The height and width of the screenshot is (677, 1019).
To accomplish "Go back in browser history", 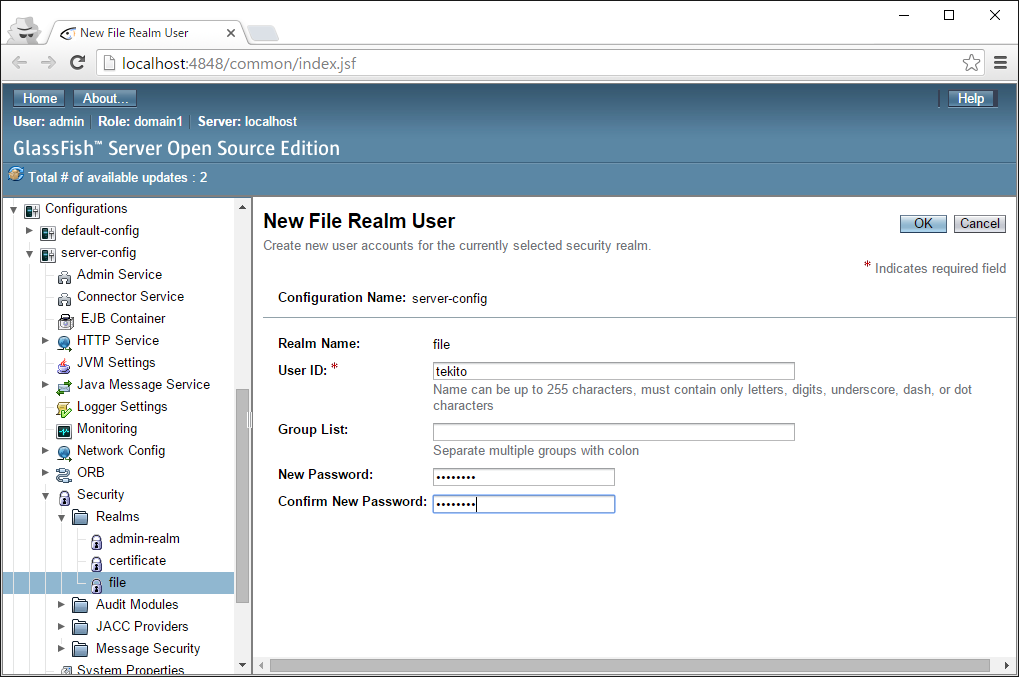I will tap(19, 62).
